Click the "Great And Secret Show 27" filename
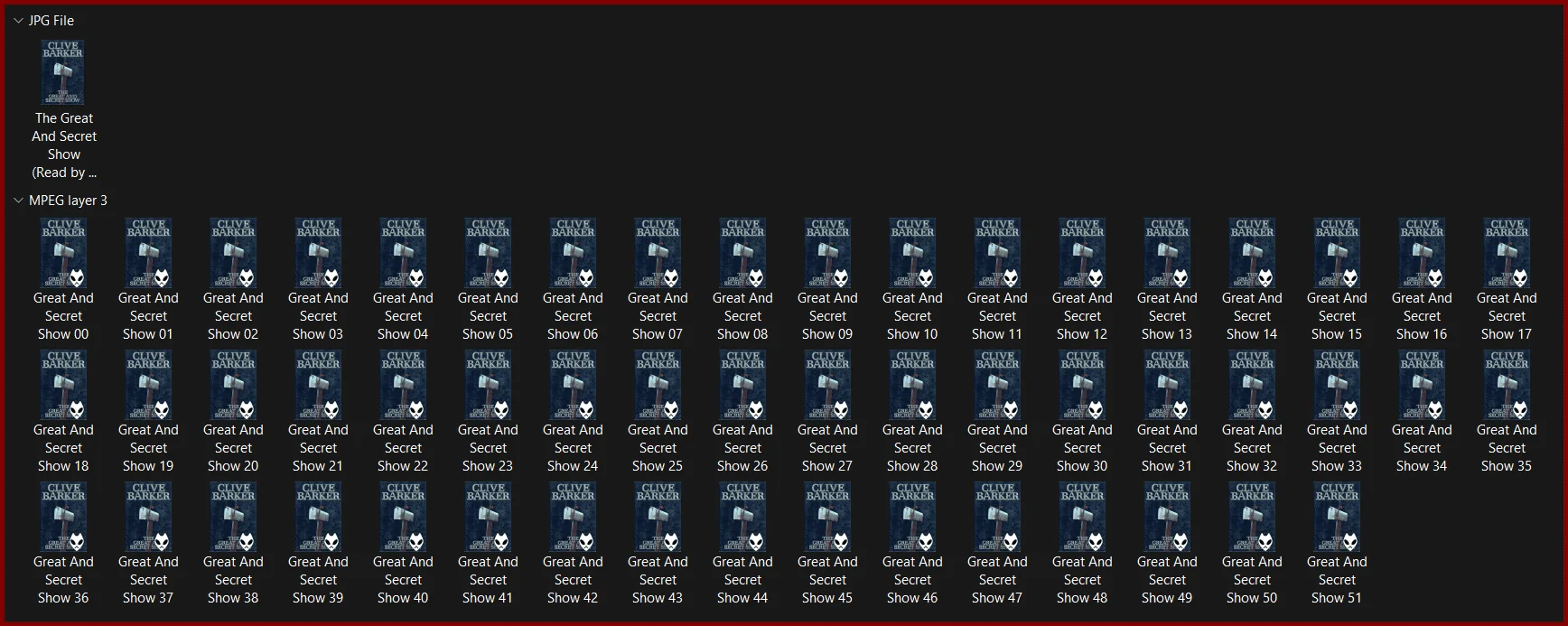This screenshot has height=626, width=1568. coord(827,448)
